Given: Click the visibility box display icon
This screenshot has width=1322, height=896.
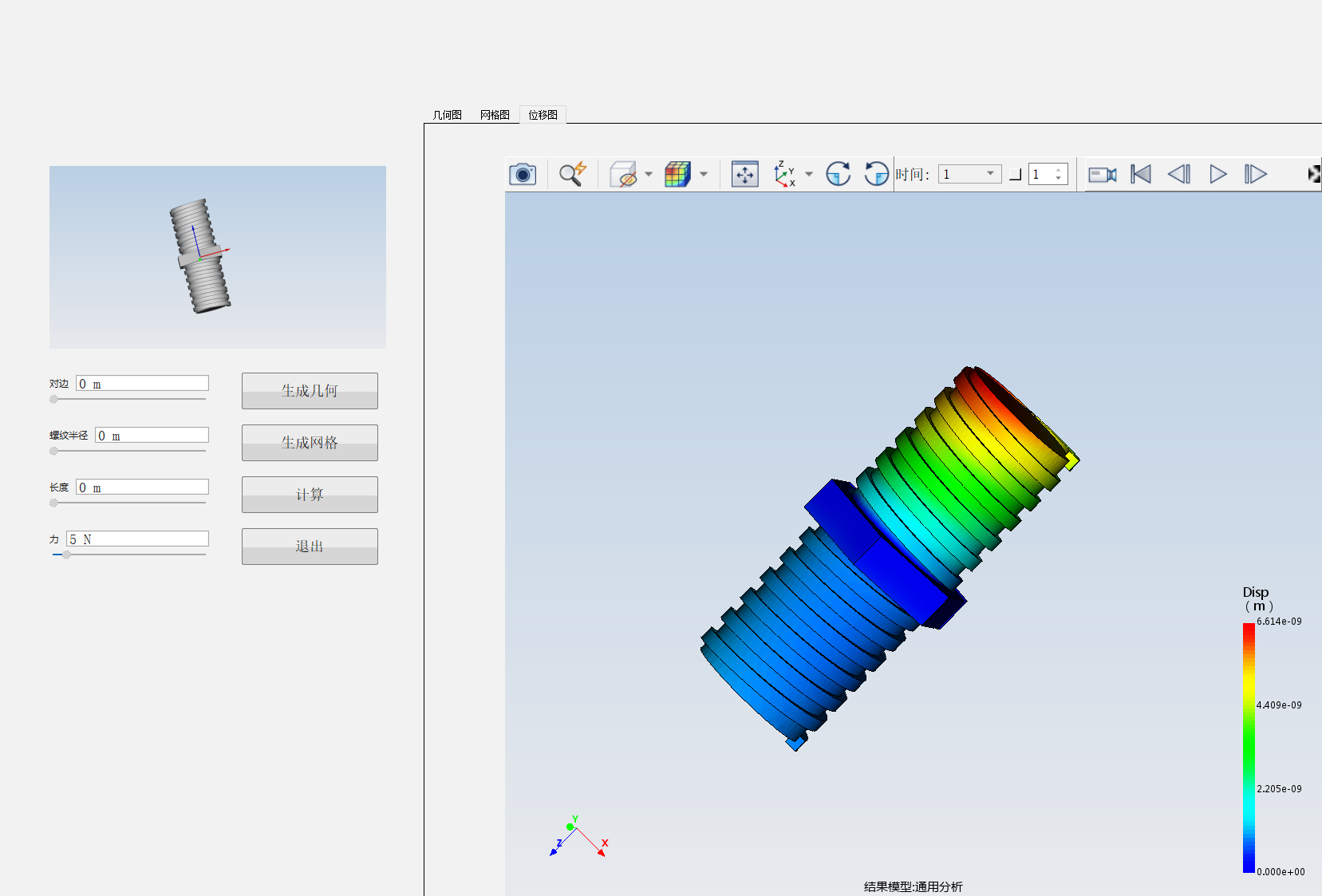Looking at the screenshot, I should click(x=623, y=174).
